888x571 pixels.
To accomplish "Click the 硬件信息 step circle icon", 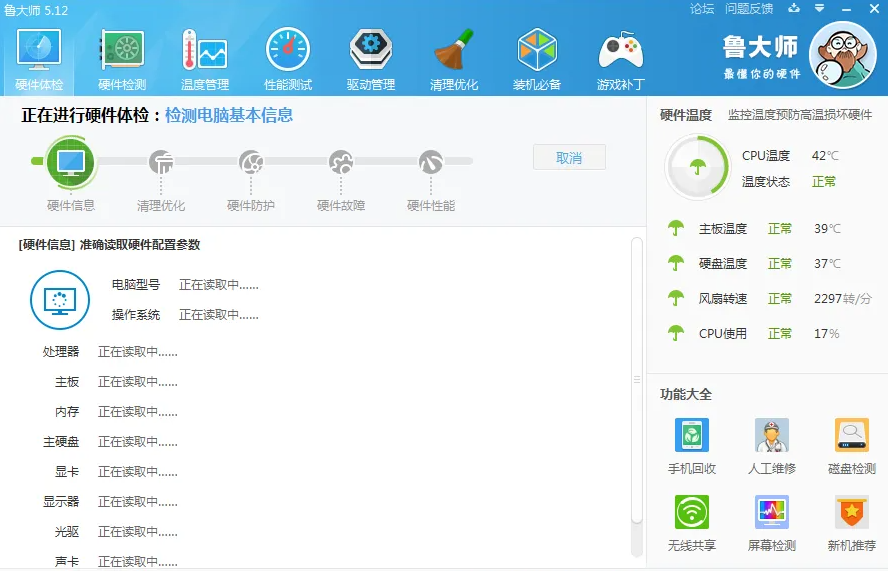I will 71,162.
